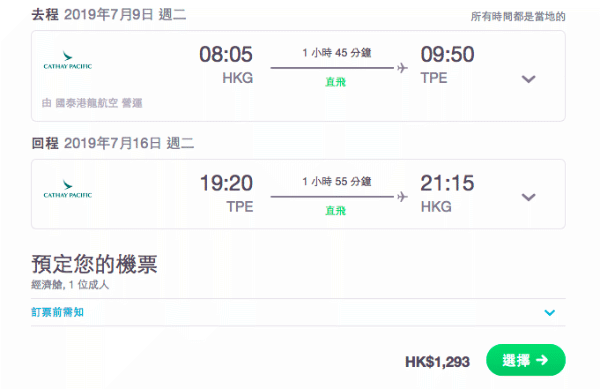Expand return flight details chevron
This screenshot has width=600, height=389.
(x=528, y=197)
